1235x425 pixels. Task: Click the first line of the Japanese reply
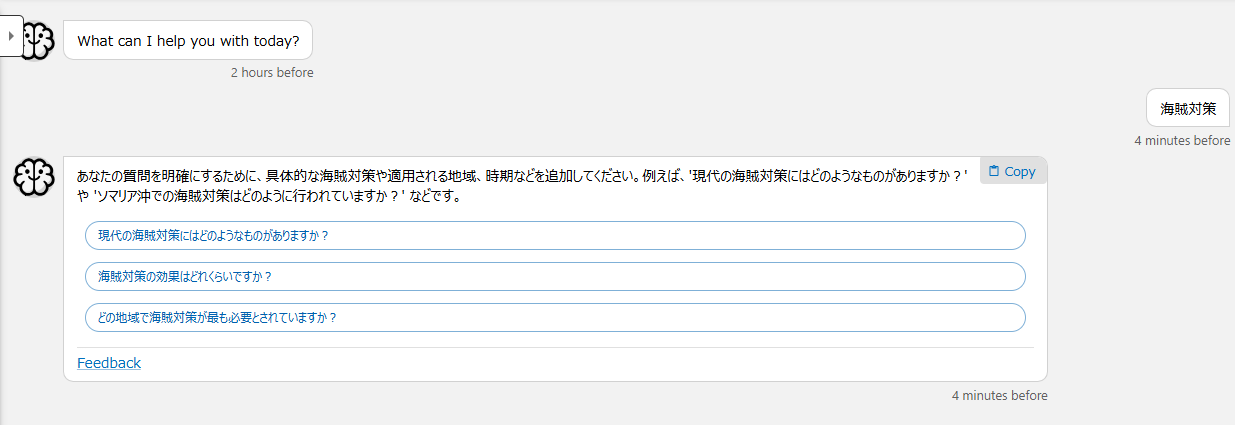click(x=400, y=174)
